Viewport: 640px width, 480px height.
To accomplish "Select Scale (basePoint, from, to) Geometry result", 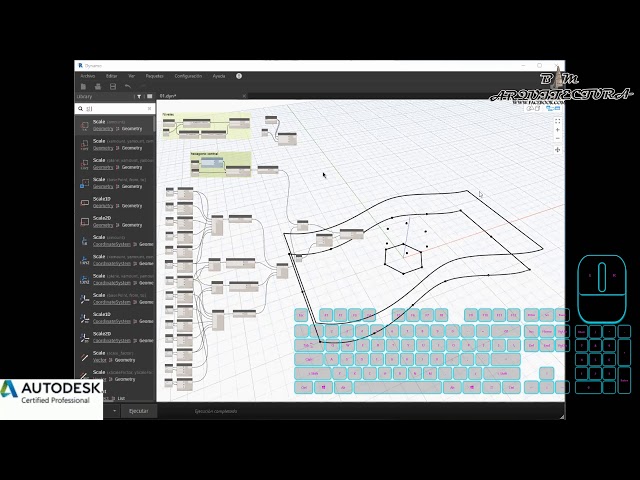I will [115, 183].
